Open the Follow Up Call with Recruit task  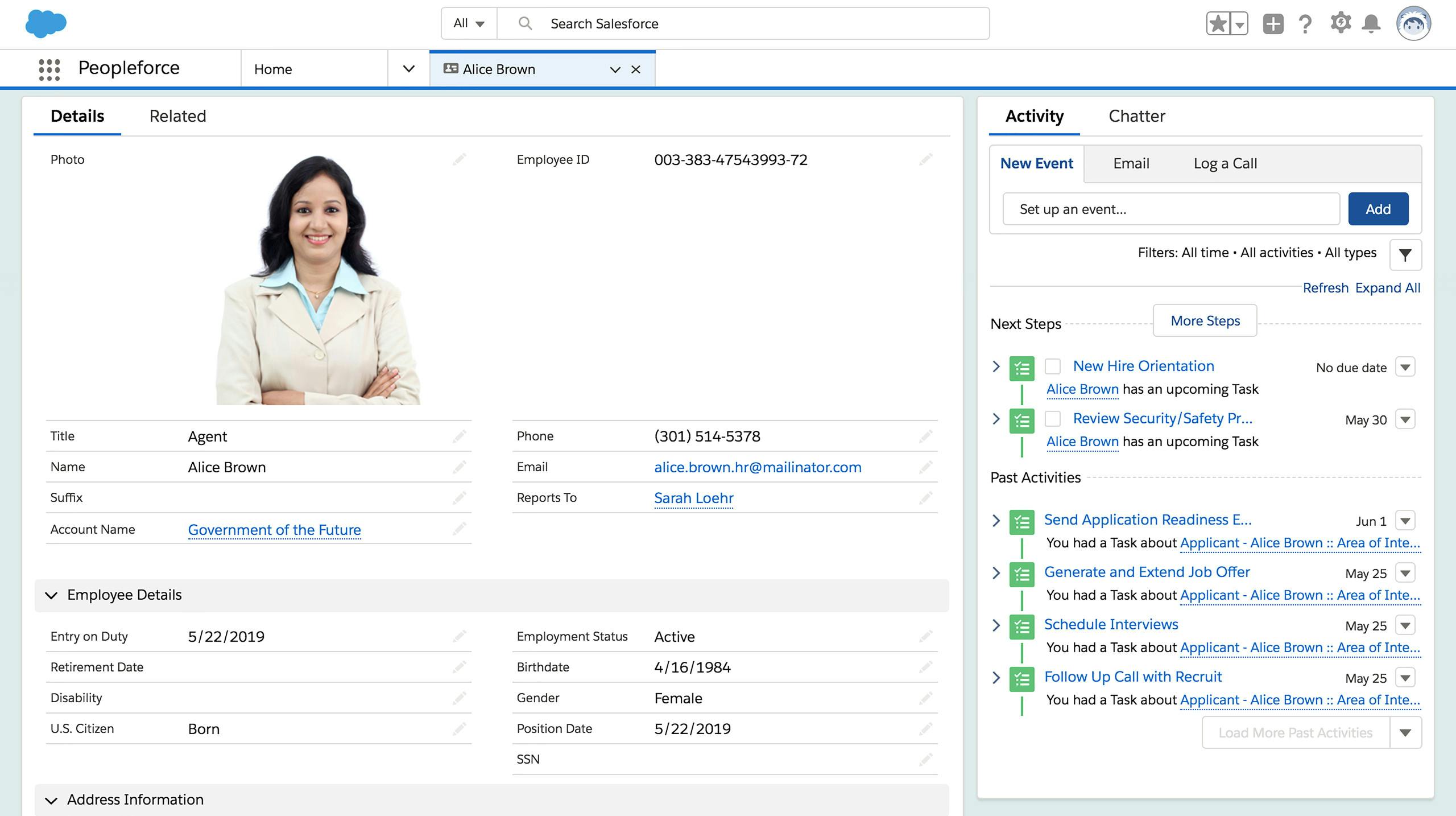point(1132,677)
